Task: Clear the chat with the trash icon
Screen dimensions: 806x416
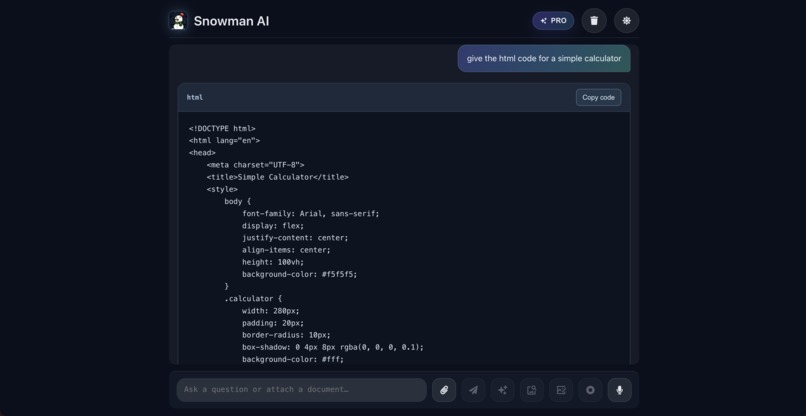Action: point(594,21)
